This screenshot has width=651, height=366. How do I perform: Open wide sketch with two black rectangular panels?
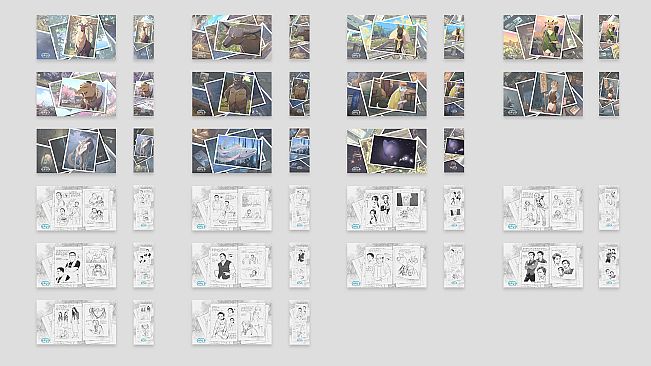pos(387,208)
